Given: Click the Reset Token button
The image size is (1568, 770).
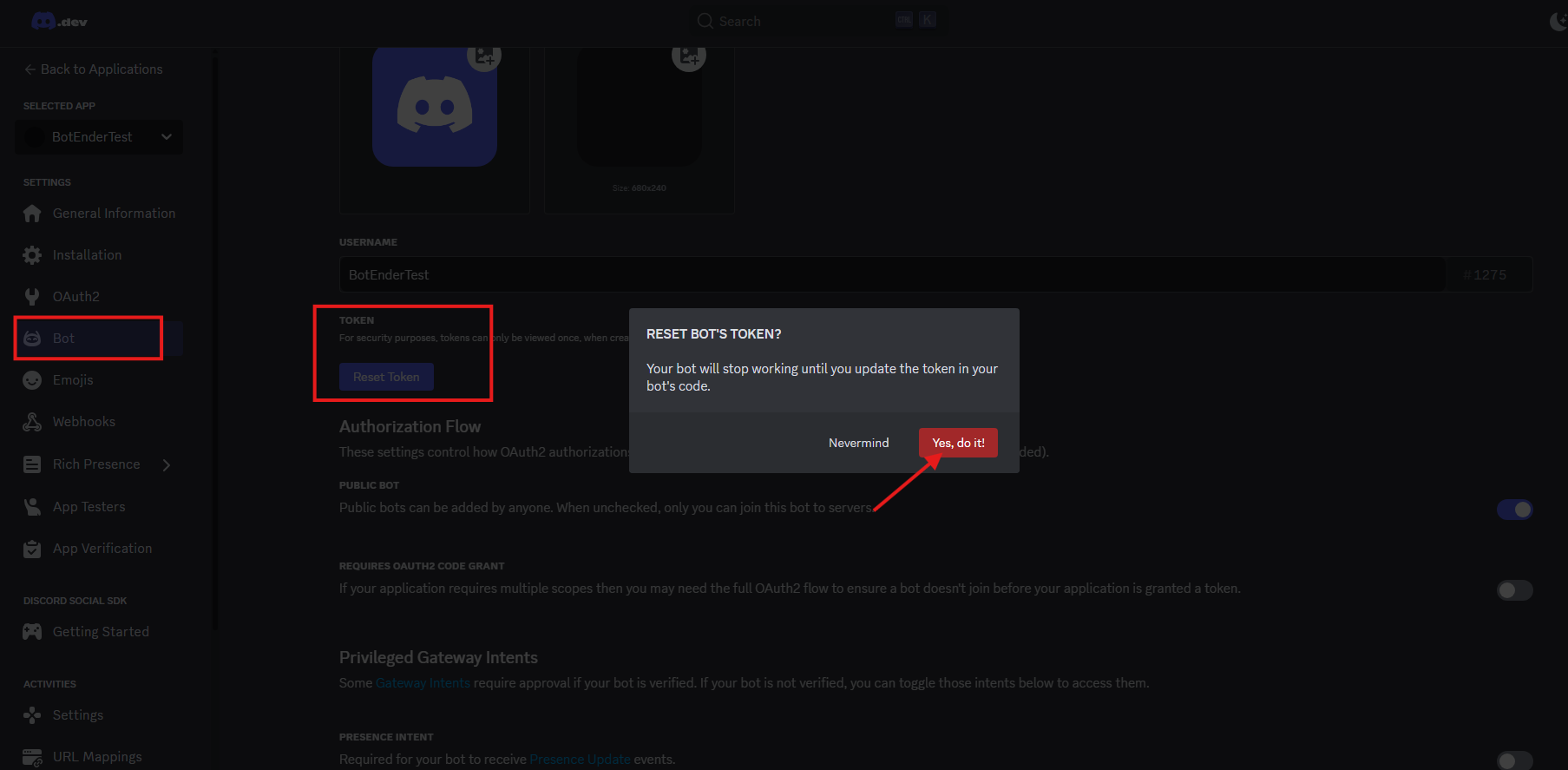Looking at the screenshot, I should pyautogui.click(x=386, y=377).
